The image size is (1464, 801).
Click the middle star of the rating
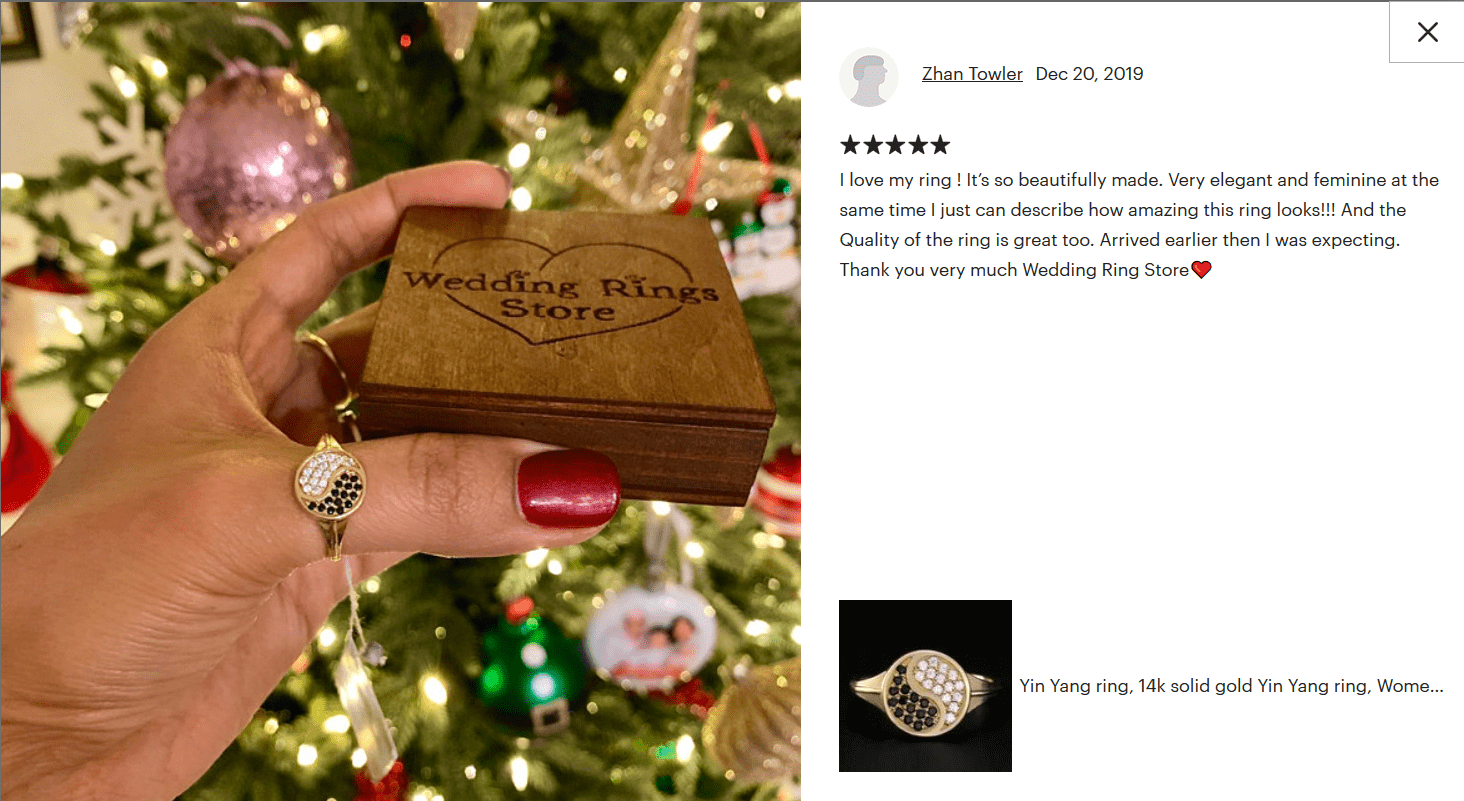point(895,145)
